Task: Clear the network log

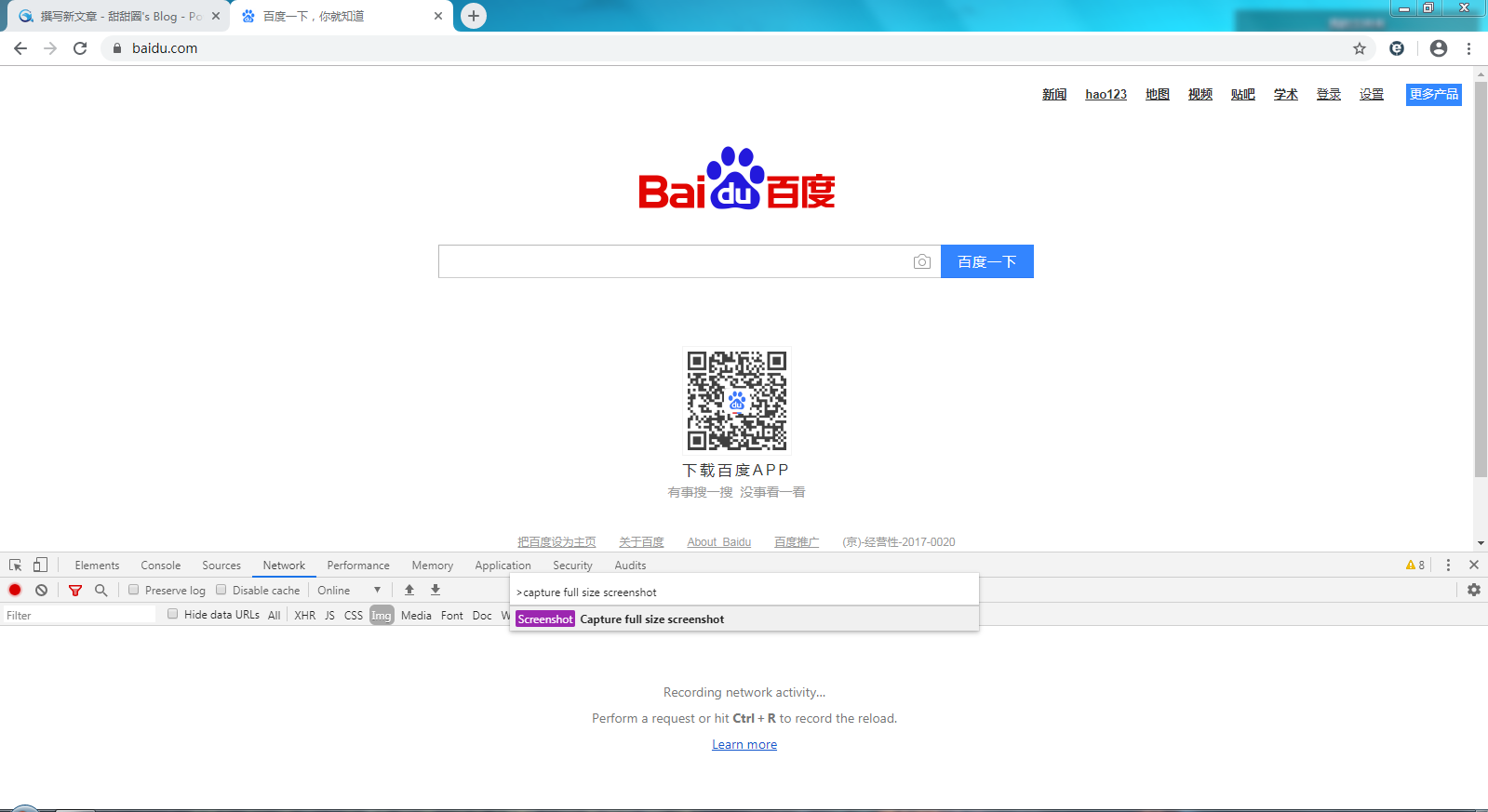Action: pos(41,590)
